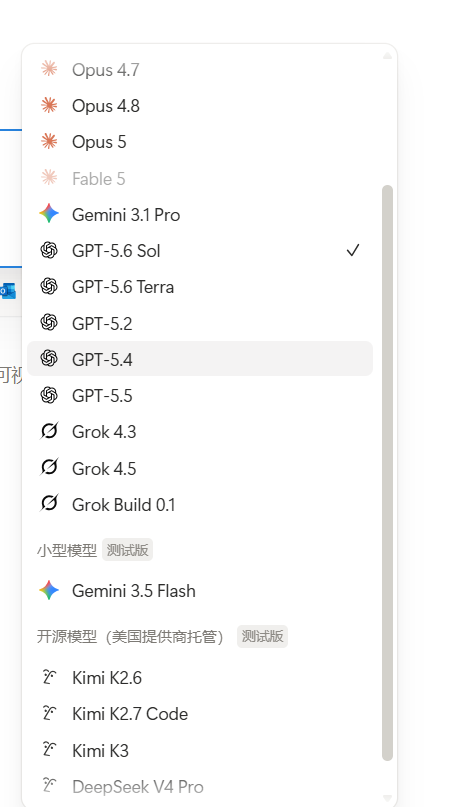Select Grok Build 0.1
The height and width of the screenshot is (807, 452).
coord(200,504)
